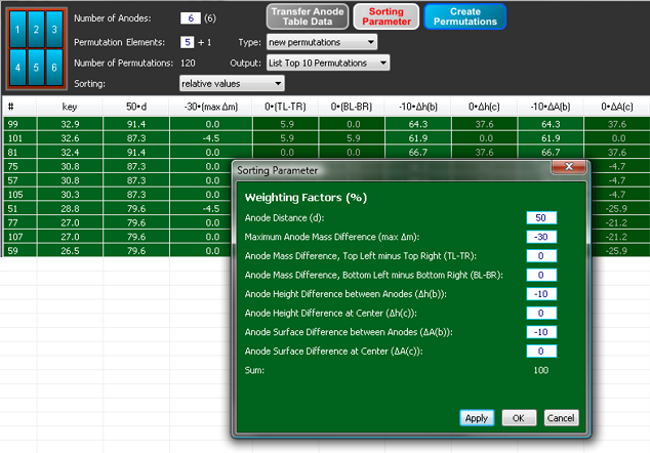The height and width of the screenshot is (453, 650).
Task: Select permutation row 59
Action: click(117, 251)
